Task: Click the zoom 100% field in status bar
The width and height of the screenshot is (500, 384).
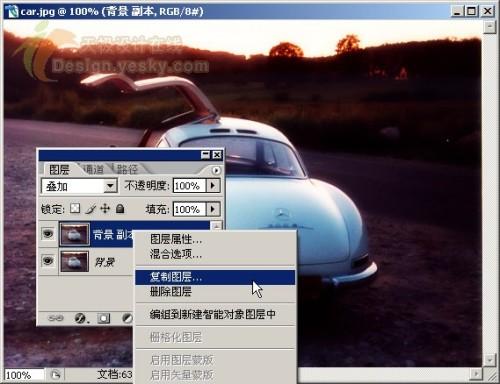Action: coord(24,375)
